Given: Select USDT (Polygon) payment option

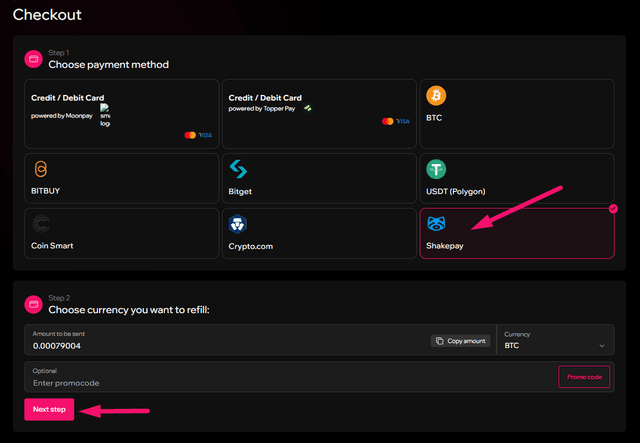Looking at the screenshot, I should 517,178.
